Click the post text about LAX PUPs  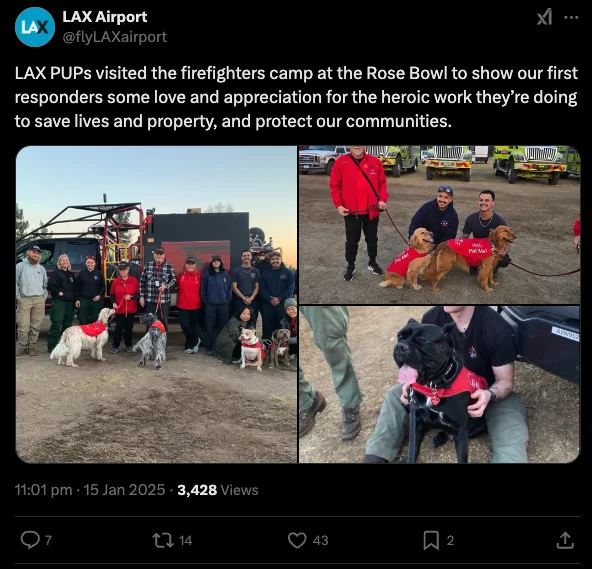click(296, 97)
